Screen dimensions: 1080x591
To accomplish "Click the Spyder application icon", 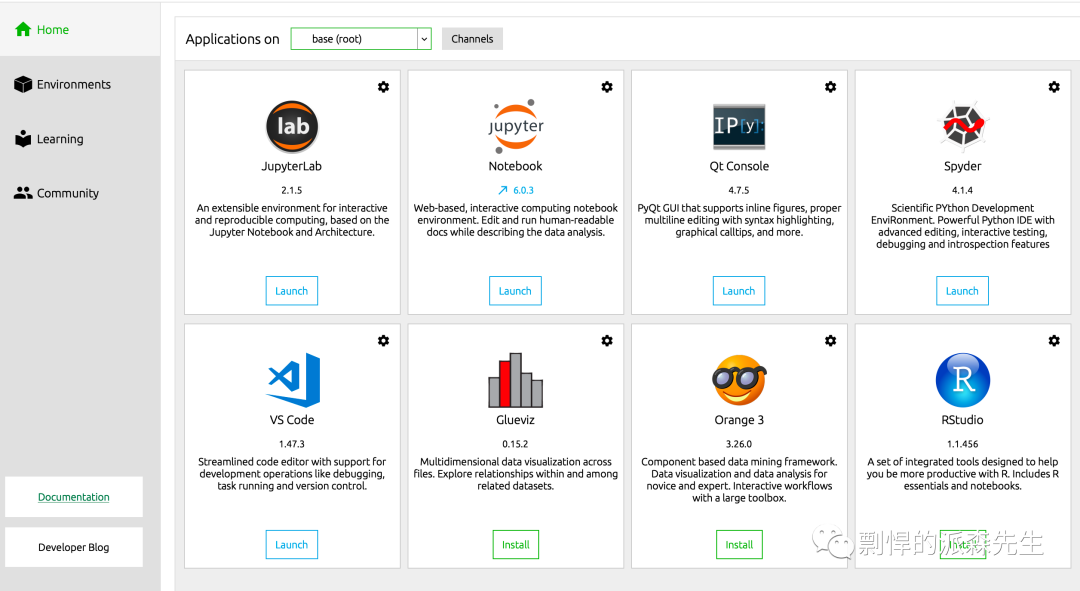I will 963,126.
